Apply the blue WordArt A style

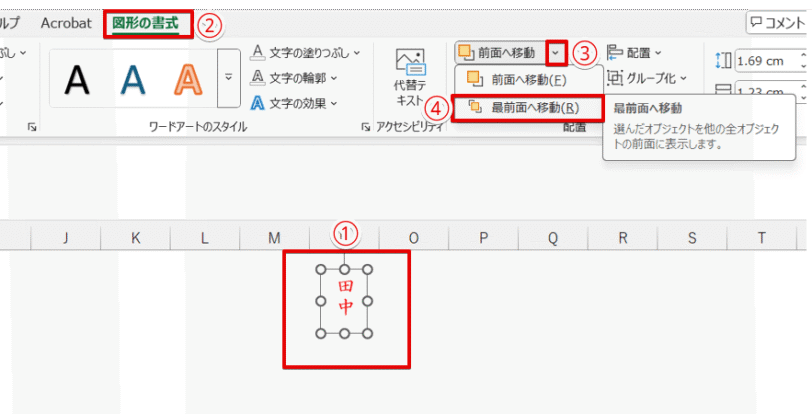click(x=133, y=80)
